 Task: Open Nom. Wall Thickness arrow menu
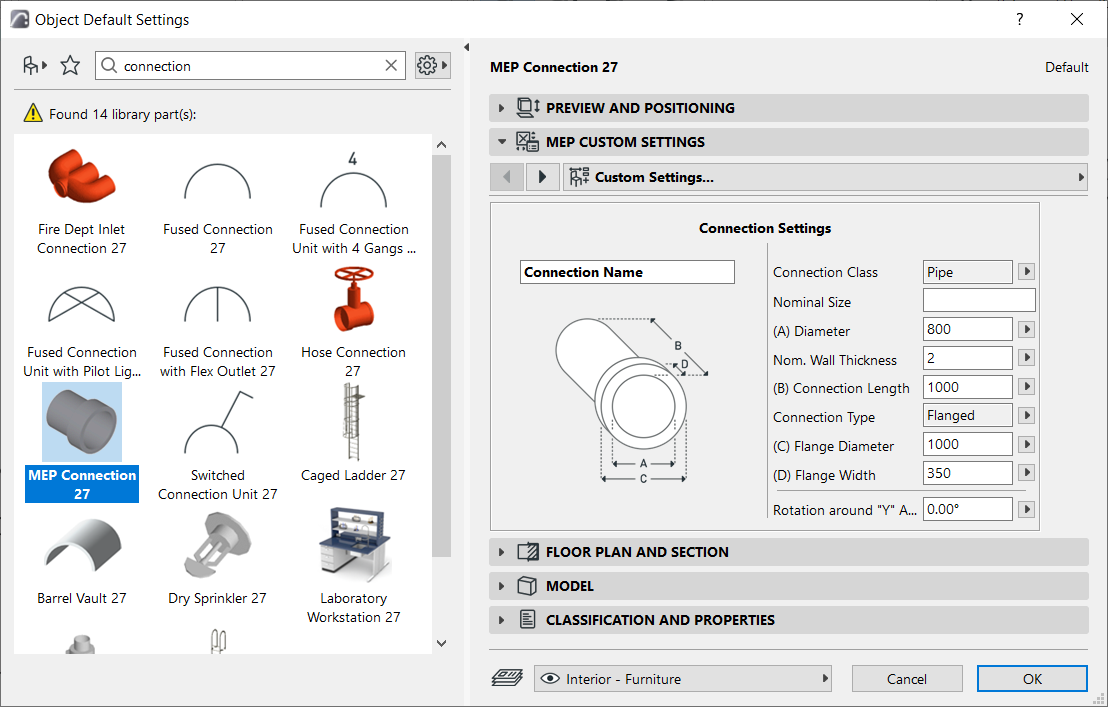[1027, 358]
